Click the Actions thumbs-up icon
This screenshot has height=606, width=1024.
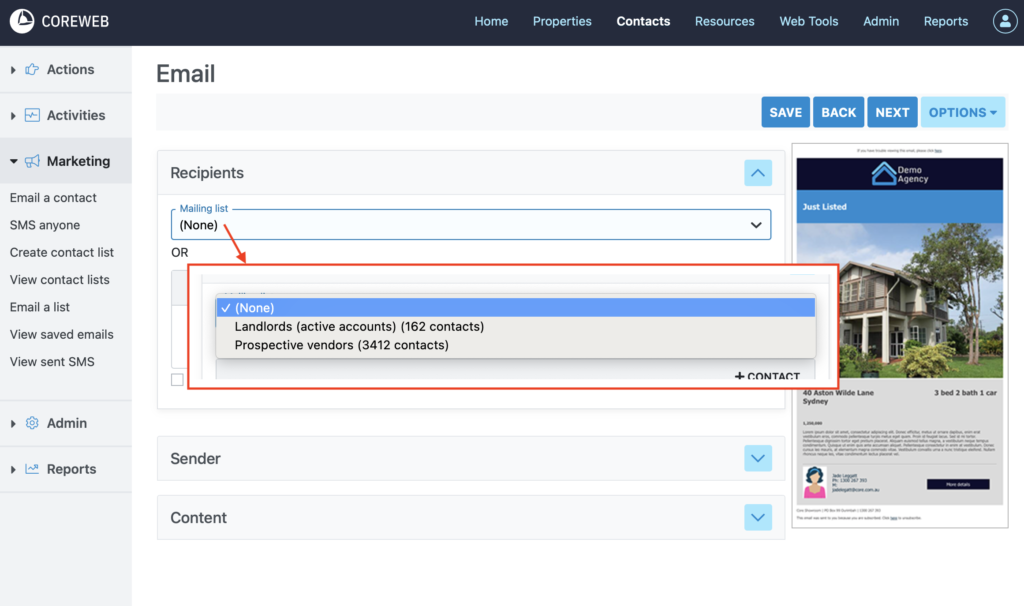pos(32,70)
